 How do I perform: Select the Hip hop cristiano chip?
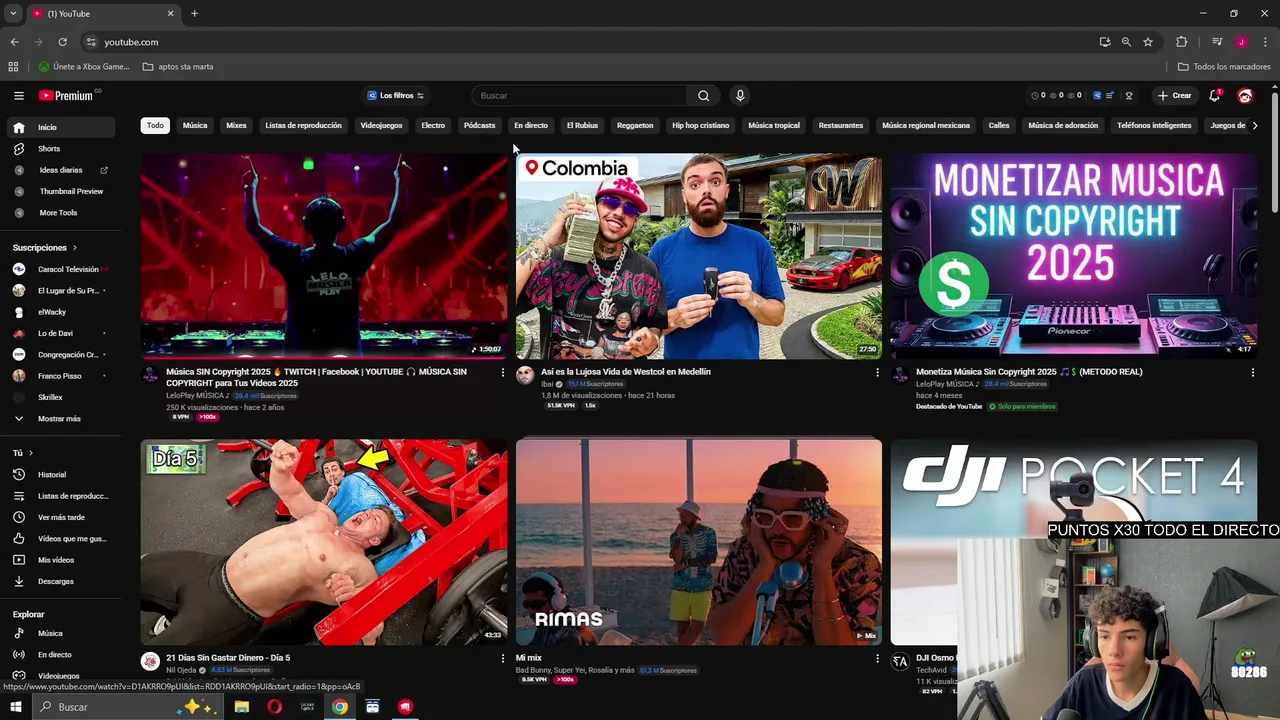(x=700, y=125)
